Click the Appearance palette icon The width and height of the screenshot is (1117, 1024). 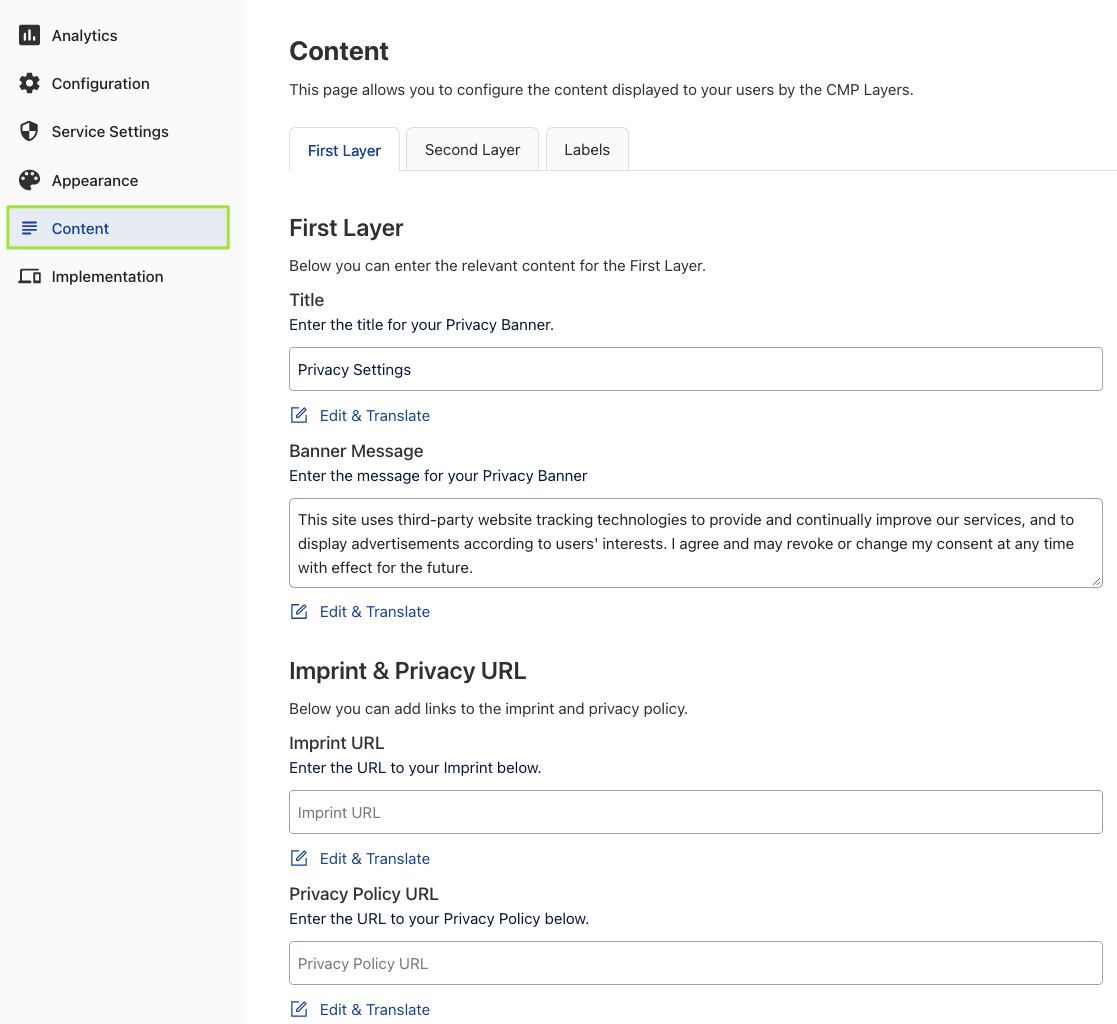[30, 181]
